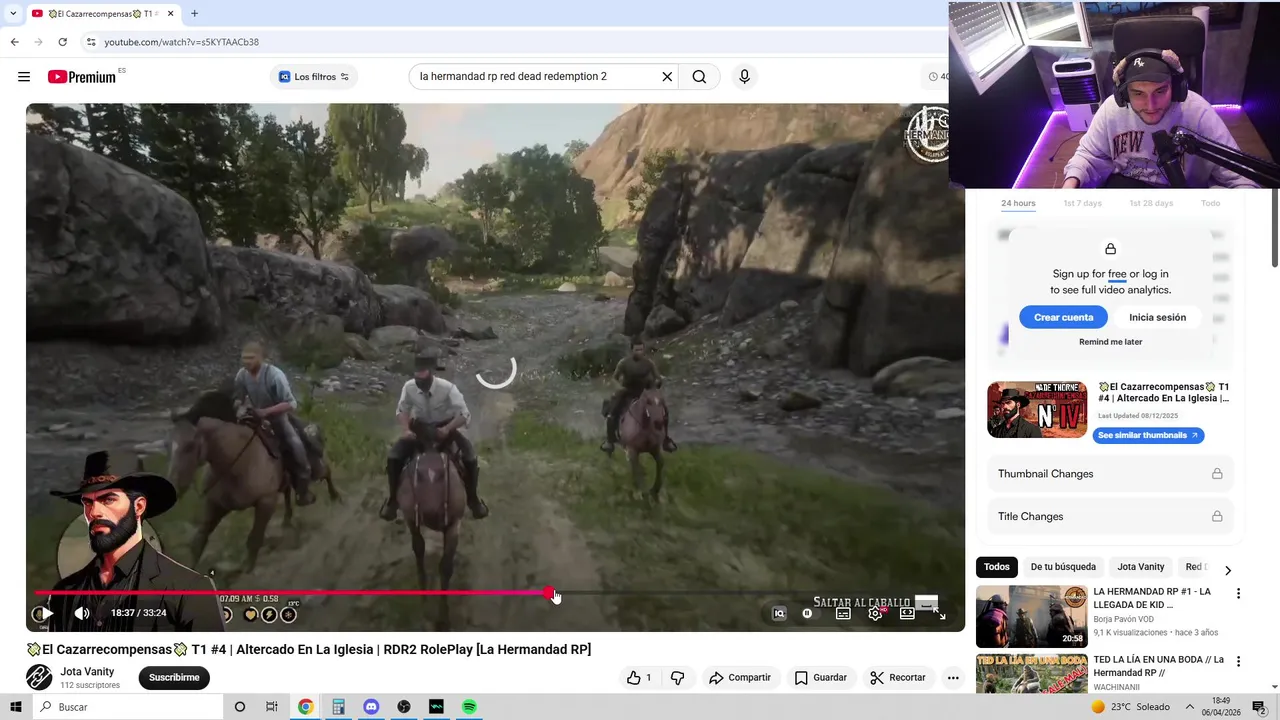Open the Windows Start menu
The image size is (1280, 720).
[15, 707]
